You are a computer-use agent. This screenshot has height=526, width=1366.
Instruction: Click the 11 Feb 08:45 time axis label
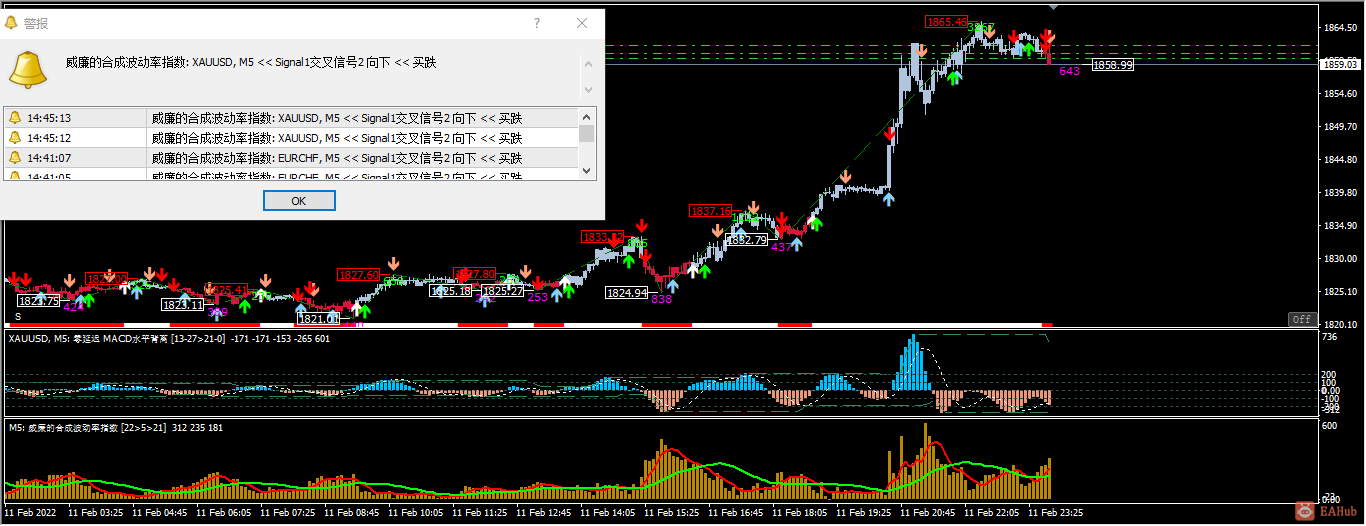tap(353, 512)
